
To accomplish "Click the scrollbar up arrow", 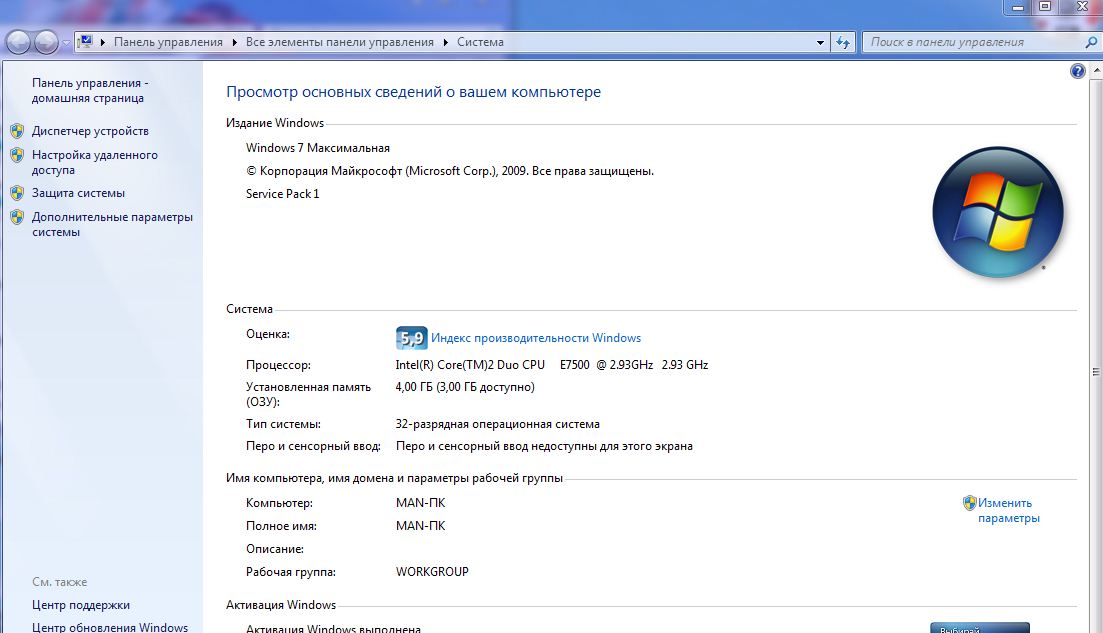I will pos(1096,71).
